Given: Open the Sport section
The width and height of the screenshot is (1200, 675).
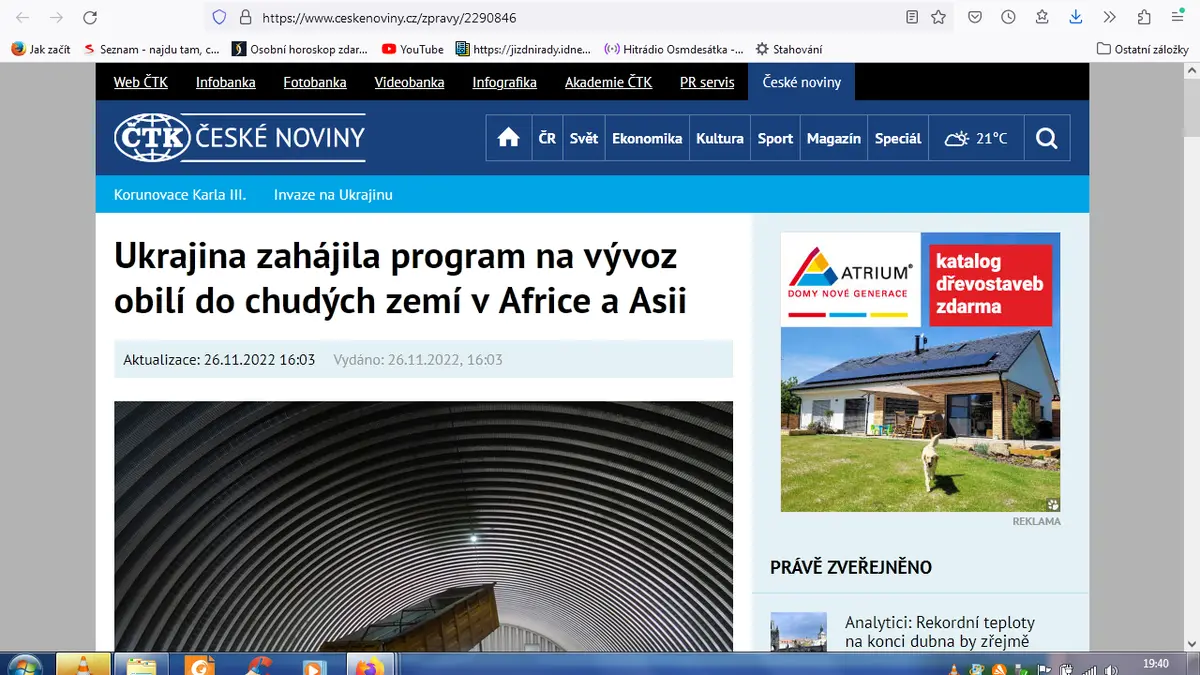Looking at the screenshot, I should 775,138.
